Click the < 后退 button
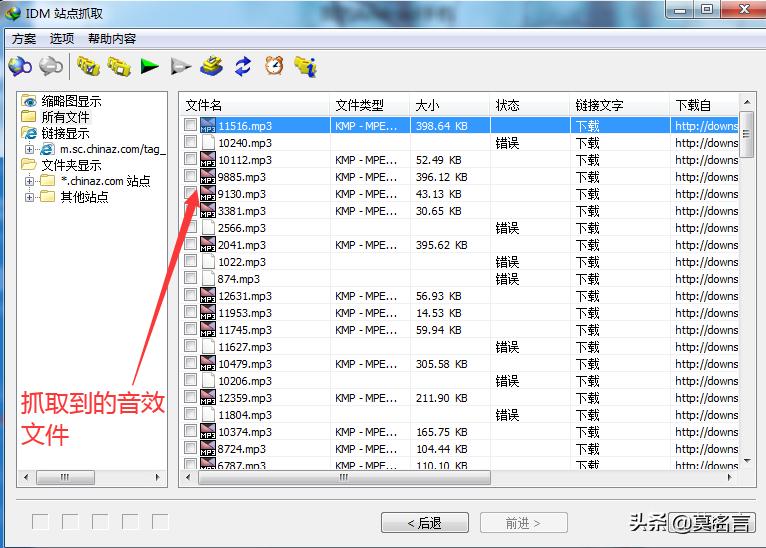Viewport: 766px width, 548px height. tap(425, 523)
